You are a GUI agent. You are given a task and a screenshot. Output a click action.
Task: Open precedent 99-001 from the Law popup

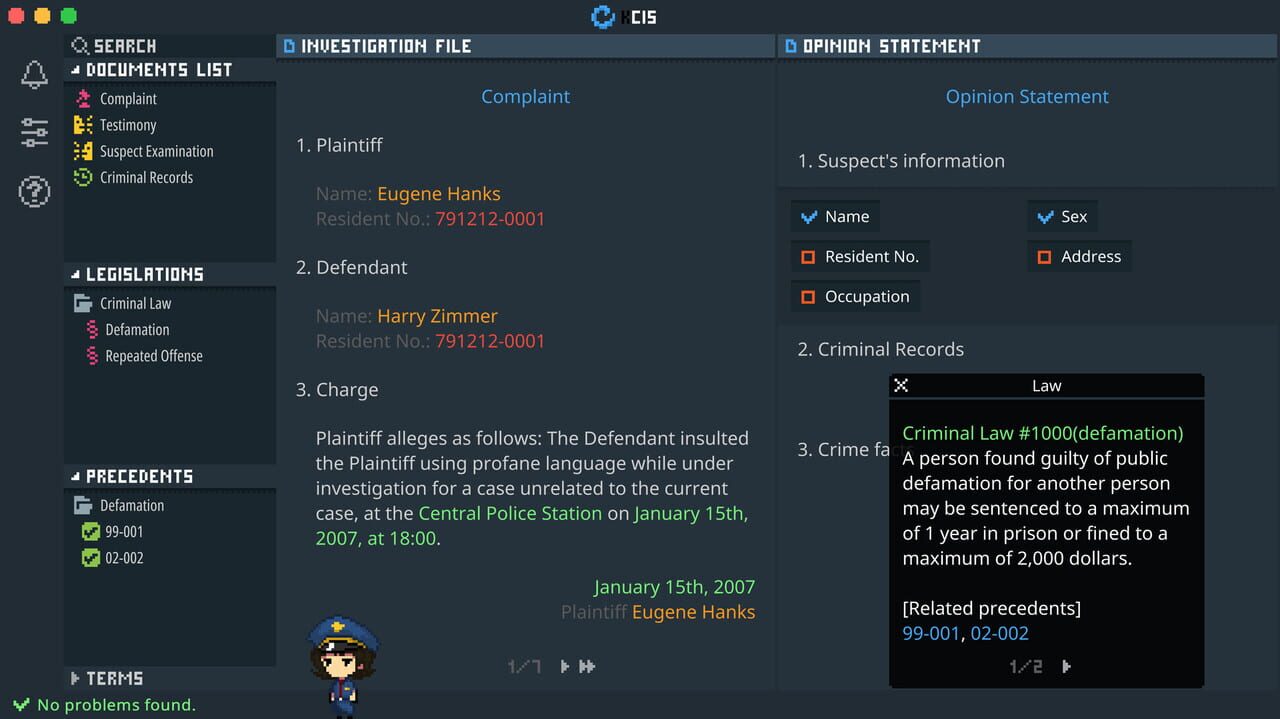(x=931, y=633)
